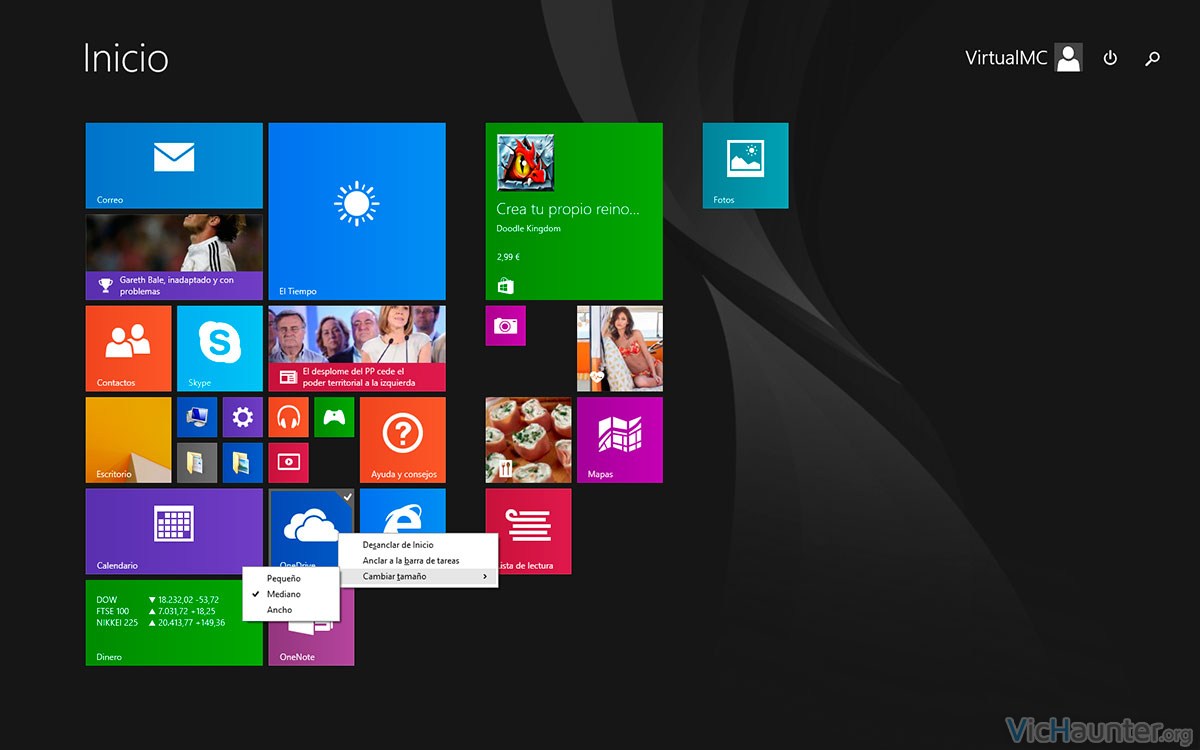Open the small Video tile
Screen dimensions: 1200x750
289,463
